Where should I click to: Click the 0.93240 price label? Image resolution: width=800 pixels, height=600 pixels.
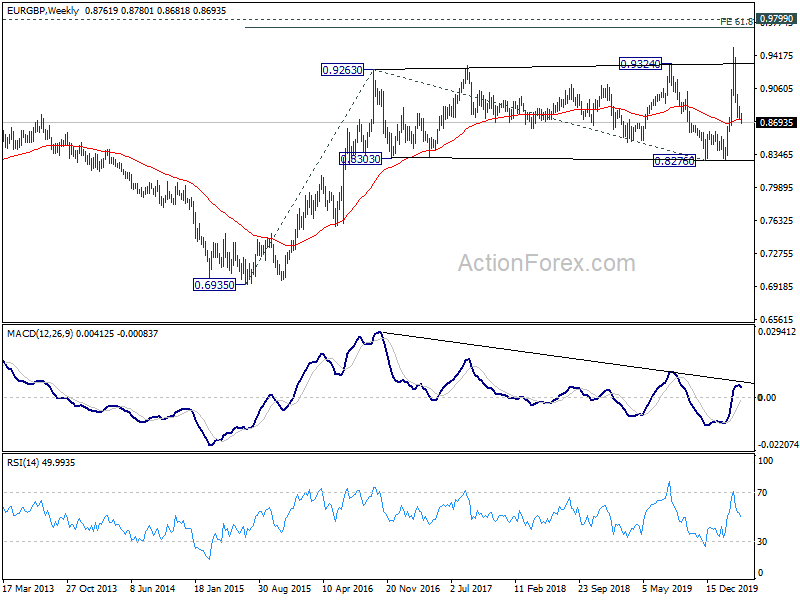click(x=640, y=64)
